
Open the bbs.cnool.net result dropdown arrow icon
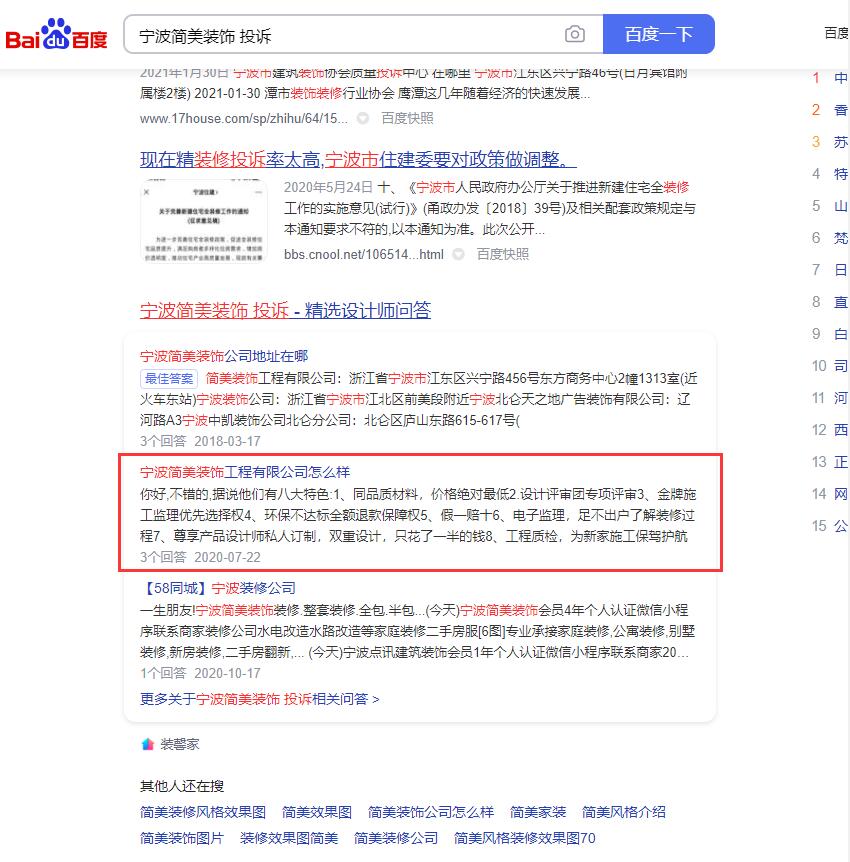coord(459,254)
